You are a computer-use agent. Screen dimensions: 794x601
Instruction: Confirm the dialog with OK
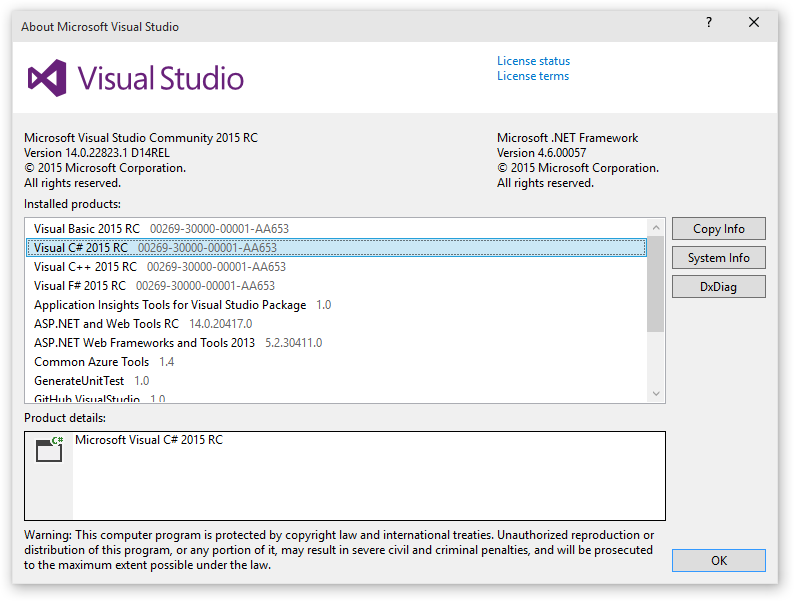[x=719, y=560]
